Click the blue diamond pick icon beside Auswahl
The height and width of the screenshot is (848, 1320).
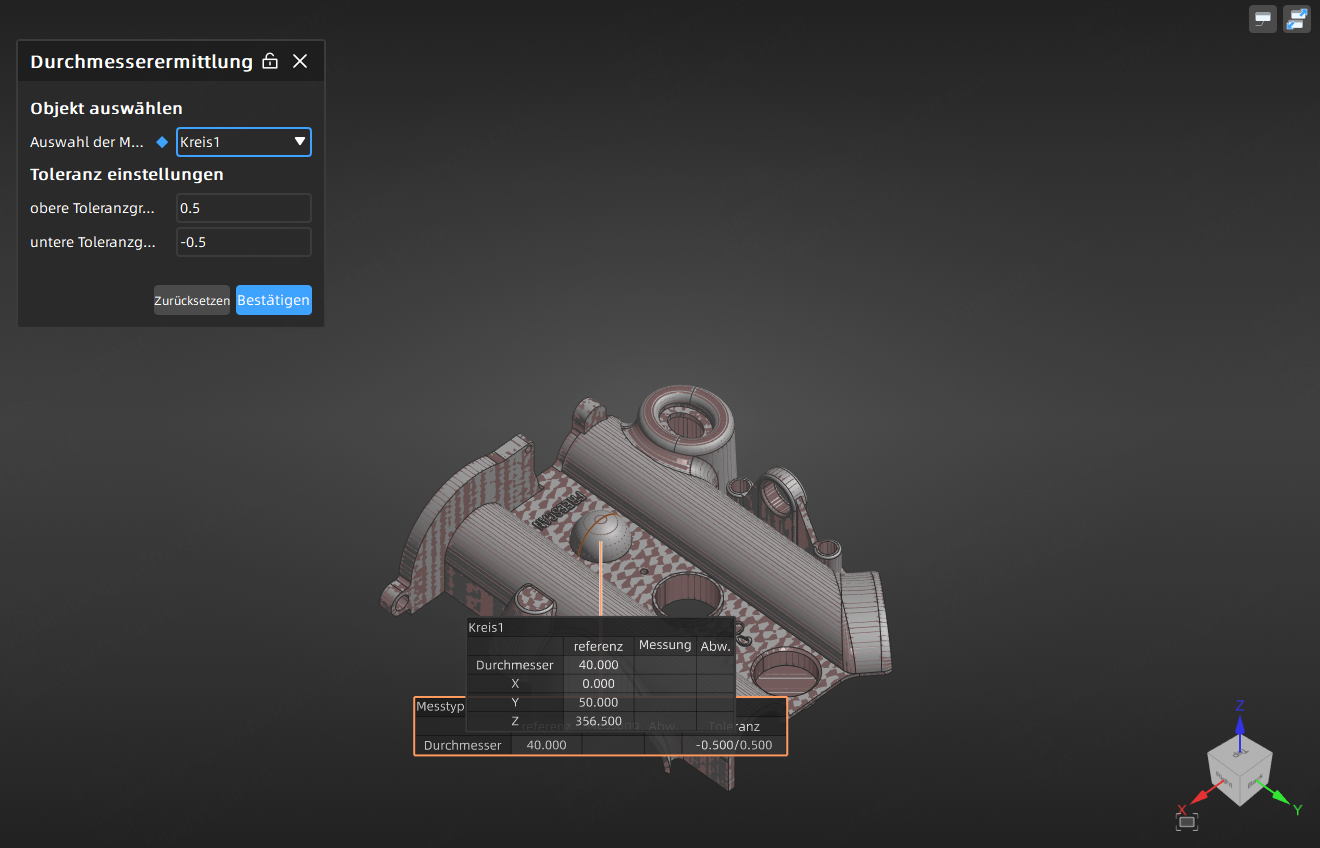pyautogui.click(x=162, y=142)
